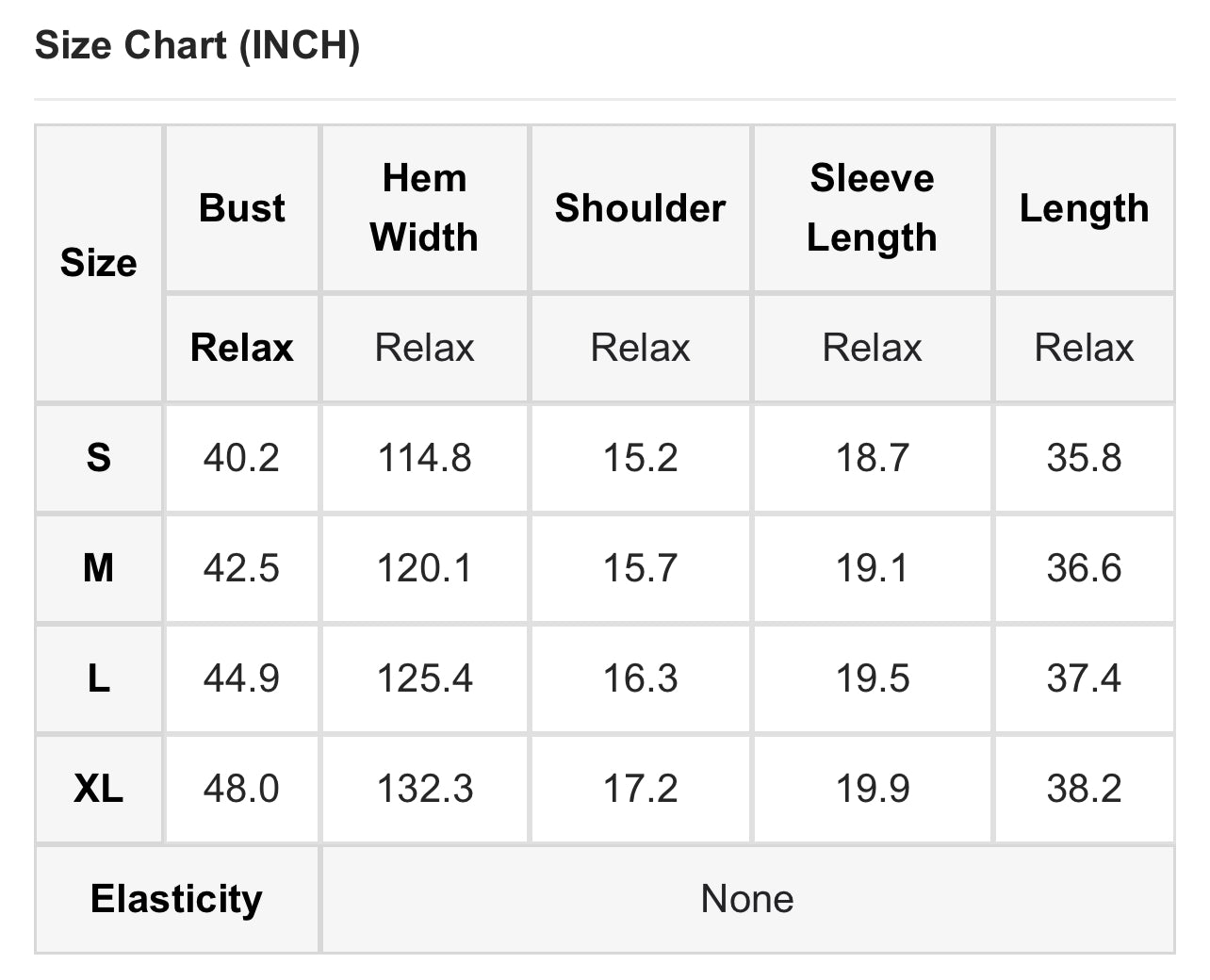Select the S size row label

point(99,458)
